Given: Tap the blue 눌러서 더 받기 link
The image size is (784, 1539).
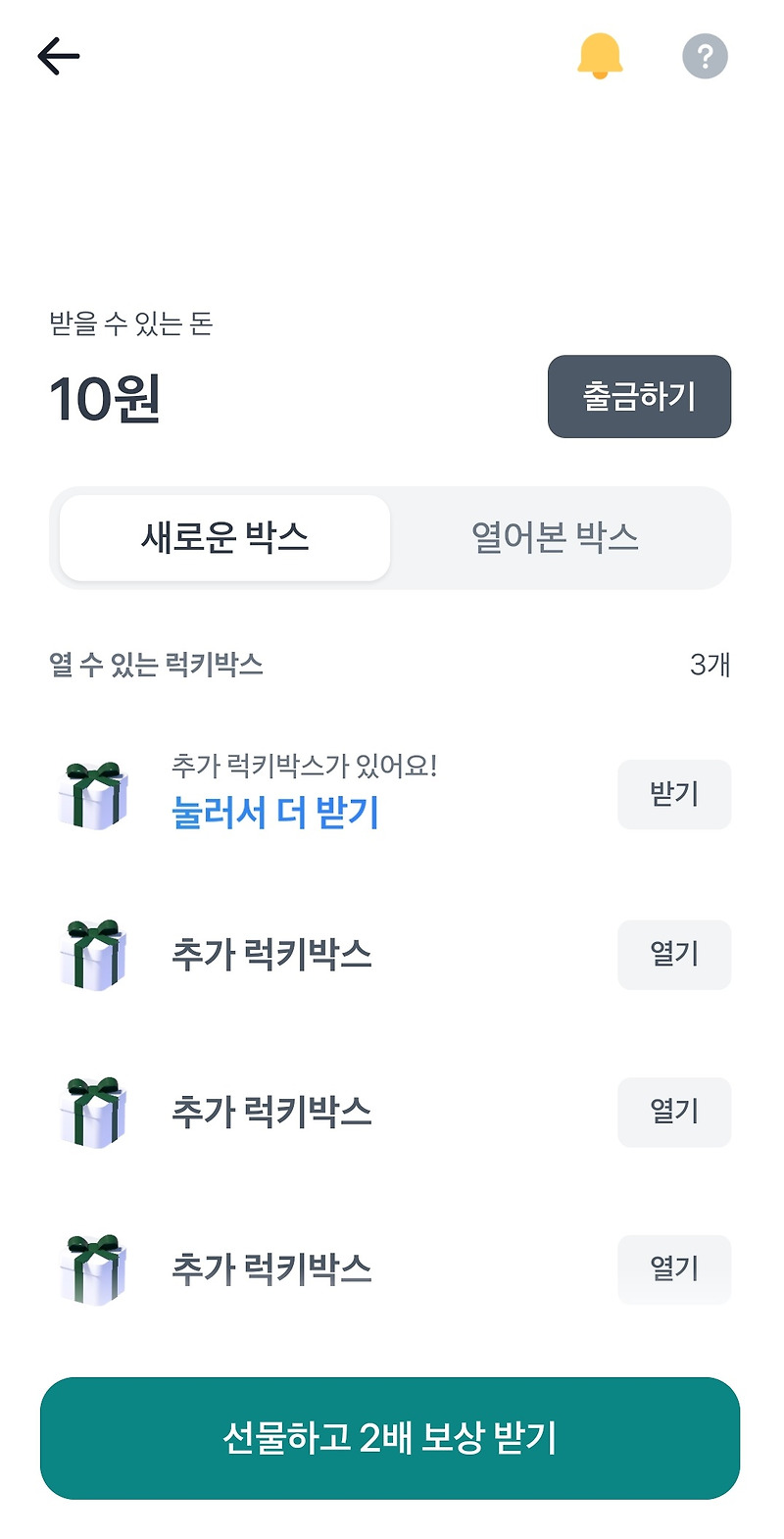Looking at the screenshot, I should pyautogui.click(x=275, y=813).
